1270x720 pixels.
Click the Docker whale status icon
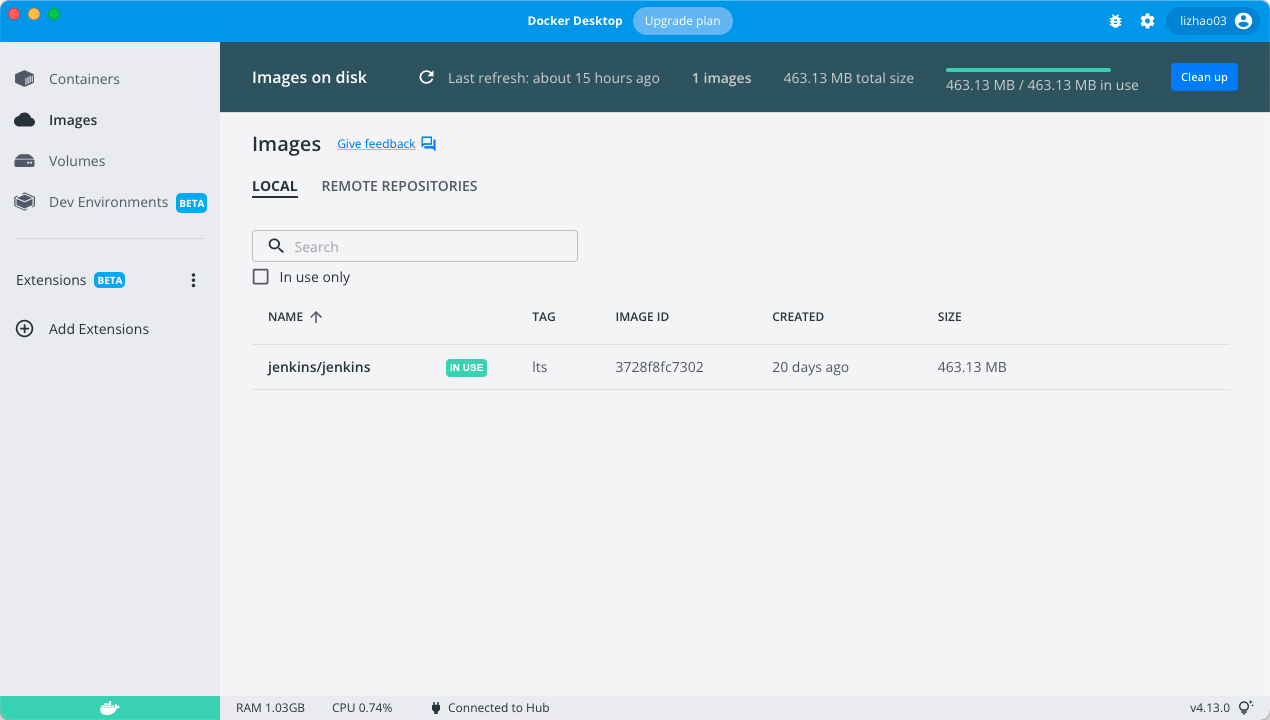110,708
